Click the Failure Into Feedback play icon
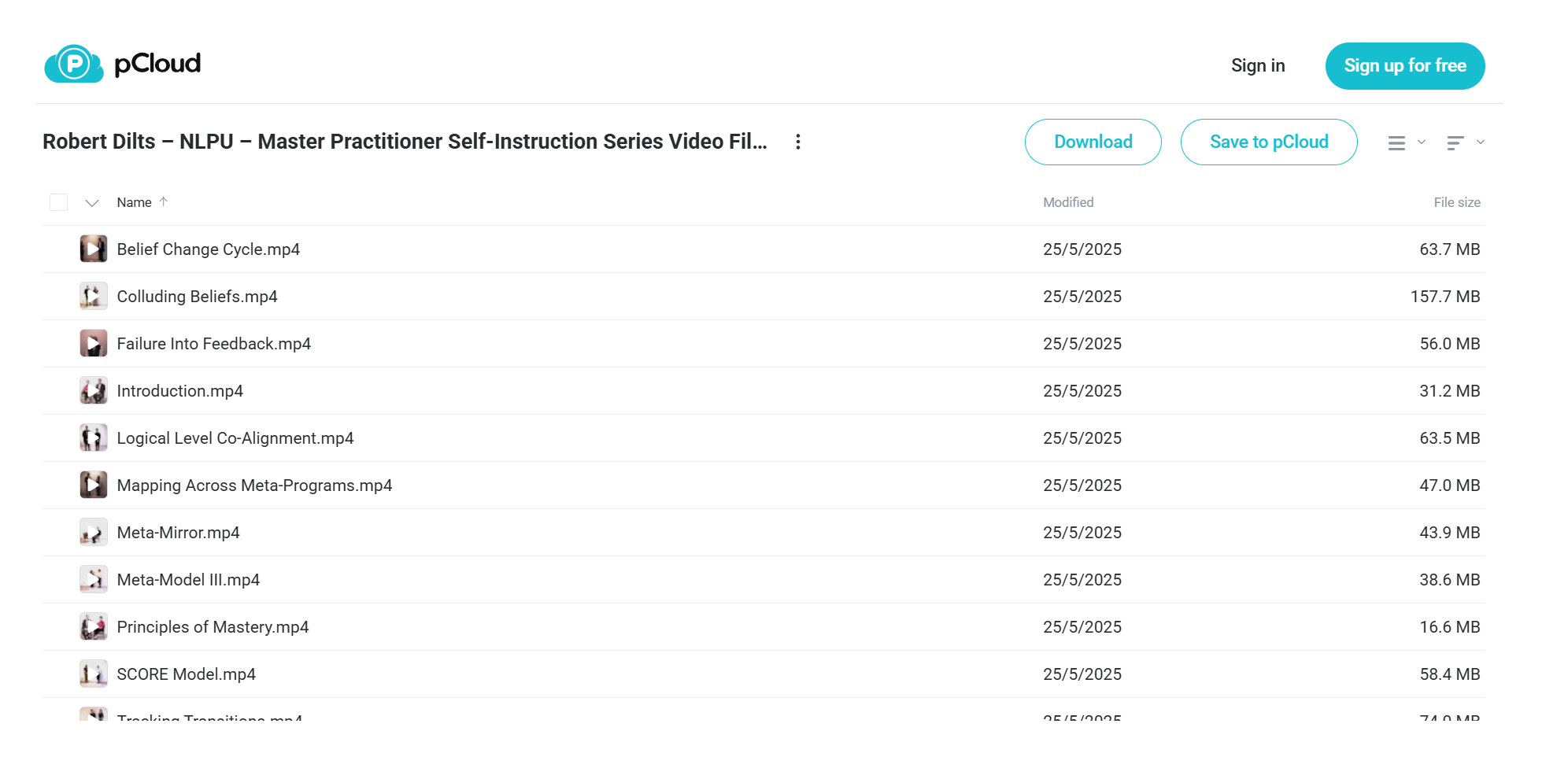 pyautogui.click(x=94, y=344)
